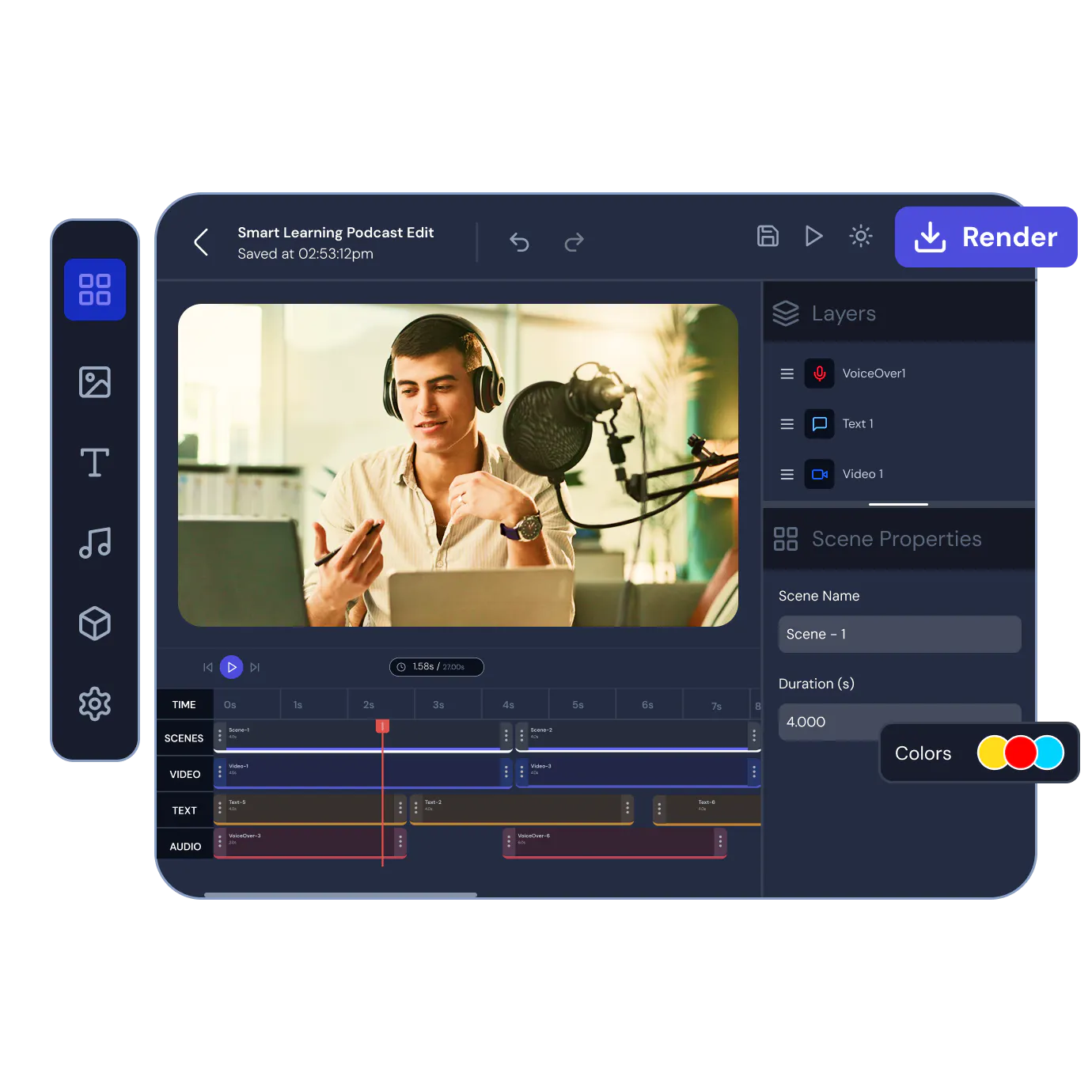The image size is (1092, 1092).
Task: Select the Video 1 layer name
Action: click(863, 474)
